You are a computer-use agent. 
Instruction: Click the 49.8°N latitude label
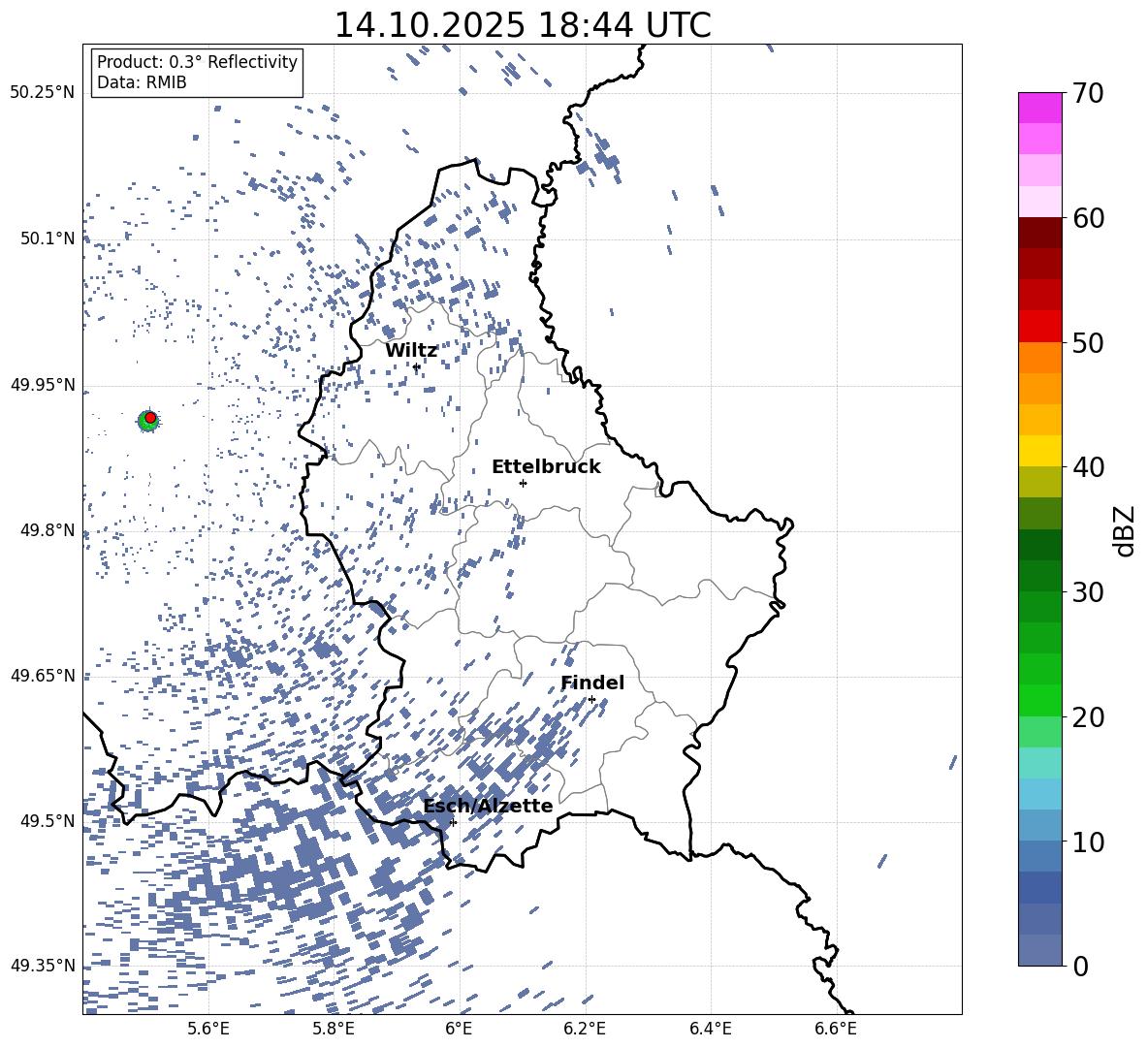[48, 530]
